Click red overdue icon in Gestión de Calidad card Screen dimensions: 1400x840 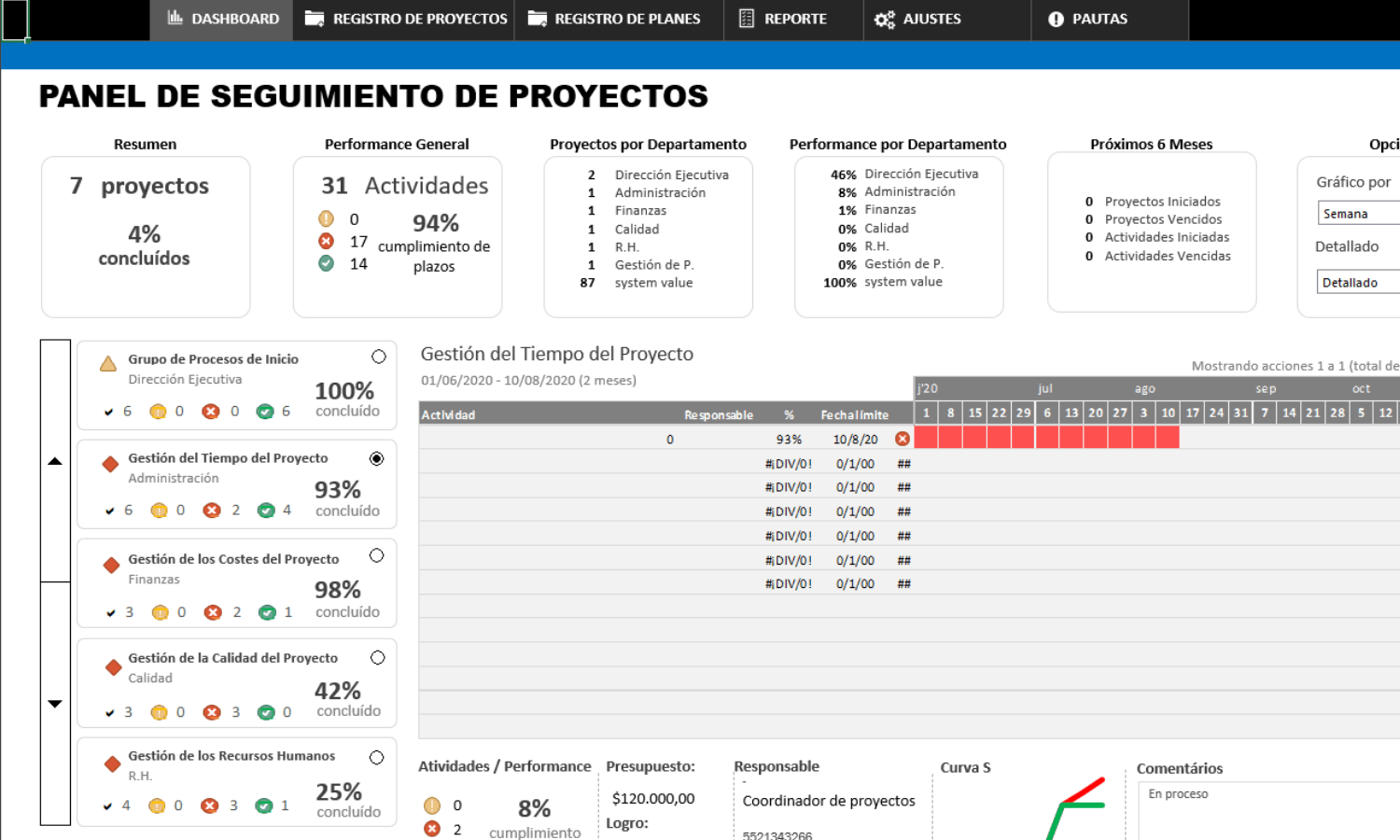tap(212, 712)
